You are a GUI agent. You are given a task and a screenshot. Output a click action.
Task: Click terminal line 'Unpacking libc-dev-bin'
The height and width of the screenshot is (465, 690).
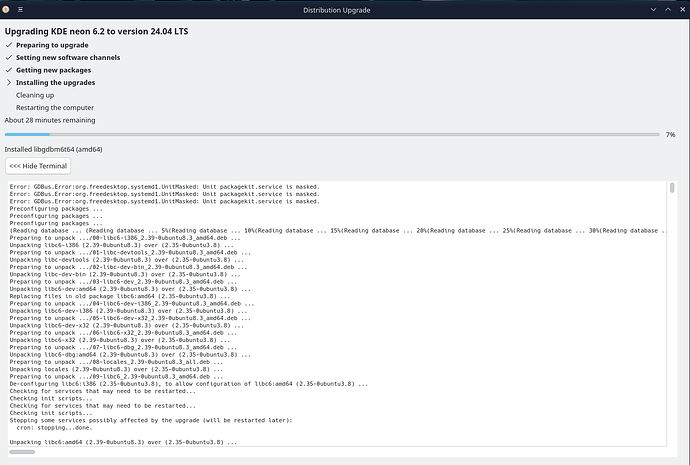click(125, 275)
